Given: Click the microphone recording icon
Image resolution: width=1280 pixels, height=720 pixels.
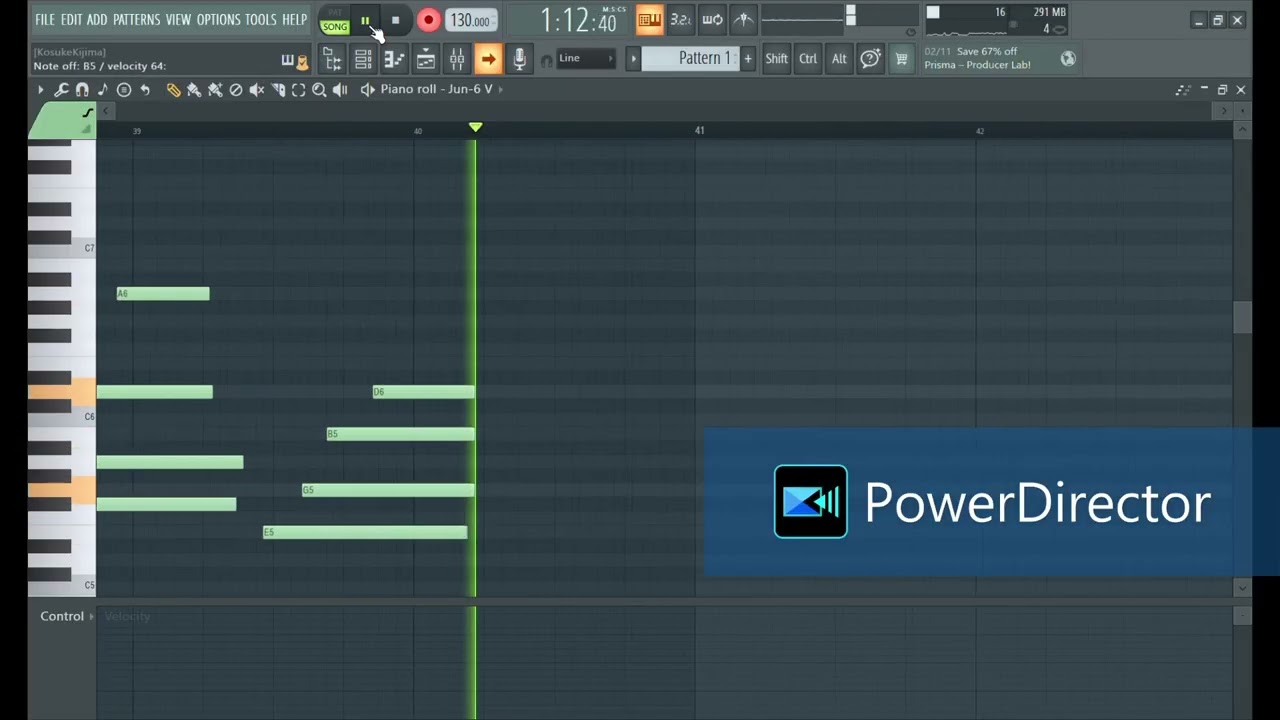Looking at the screenshot, I should 519,60.
